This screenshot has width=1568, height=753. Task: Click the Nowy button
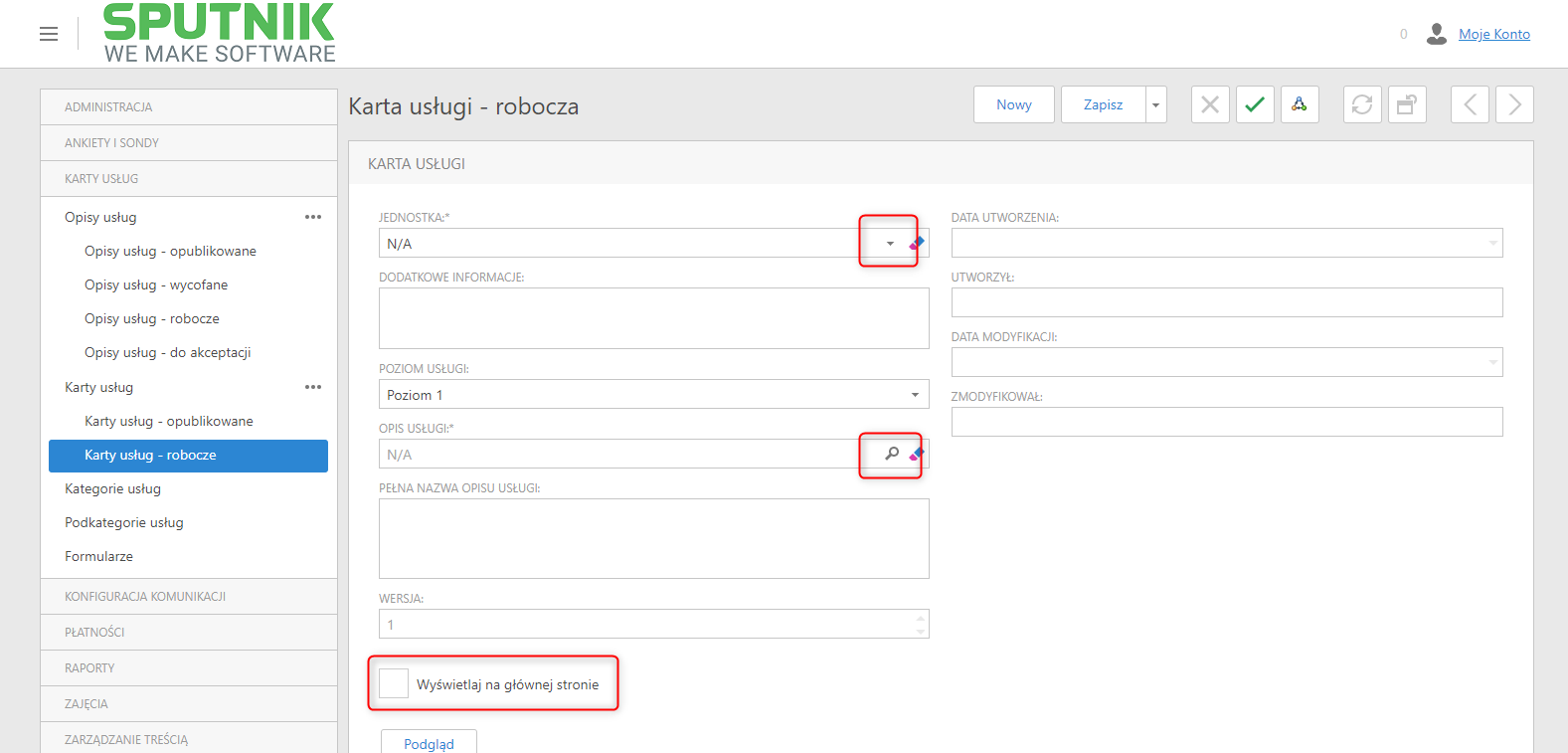click(x=1014, y=104)
